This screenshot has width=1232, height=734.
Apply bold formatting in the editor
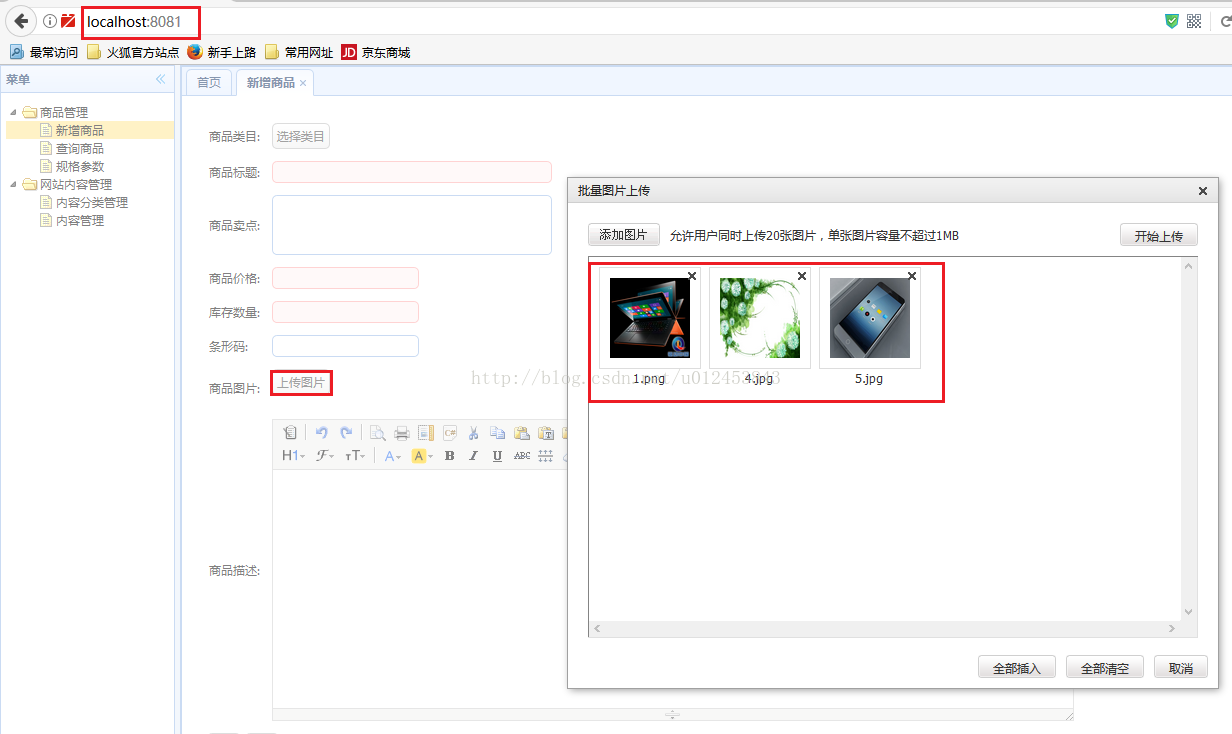(449, 455)
